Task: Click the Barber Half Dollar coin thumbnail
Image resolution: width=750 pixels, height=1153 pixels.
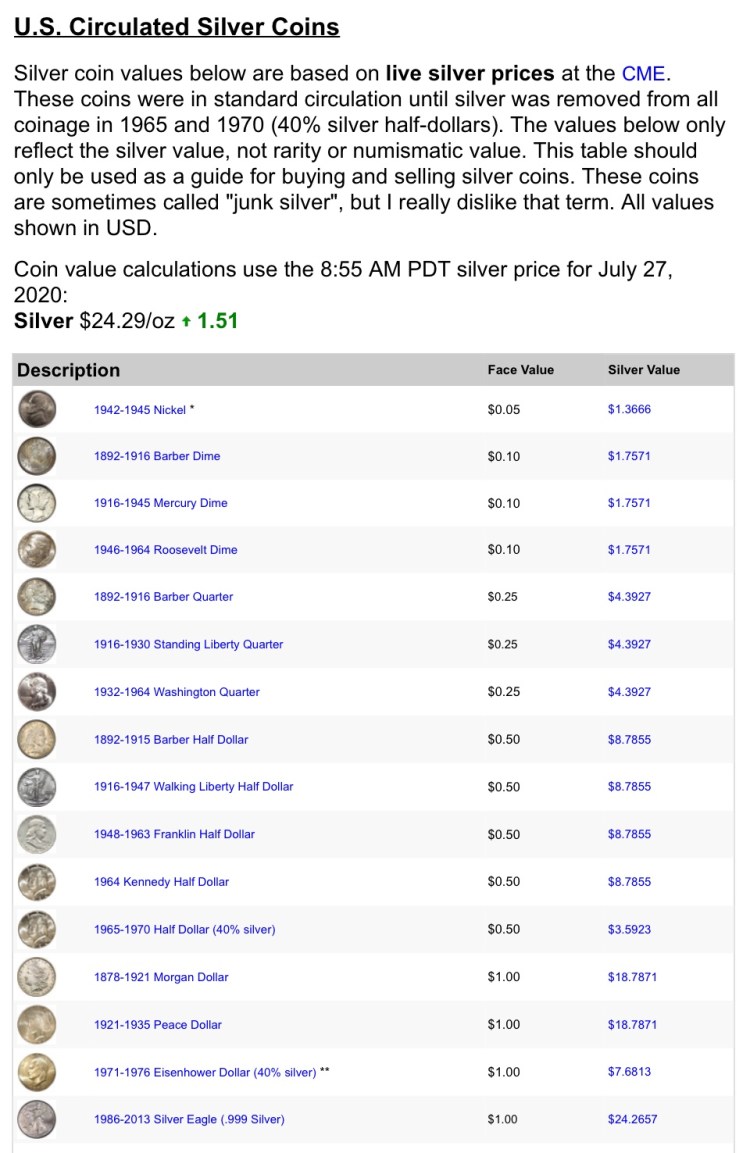Action: point(37,740)
